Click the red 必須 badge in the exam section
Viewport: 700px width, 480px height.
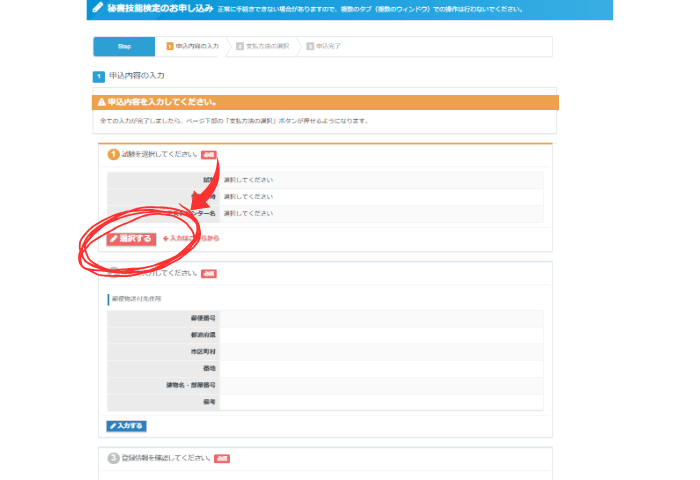208,155
